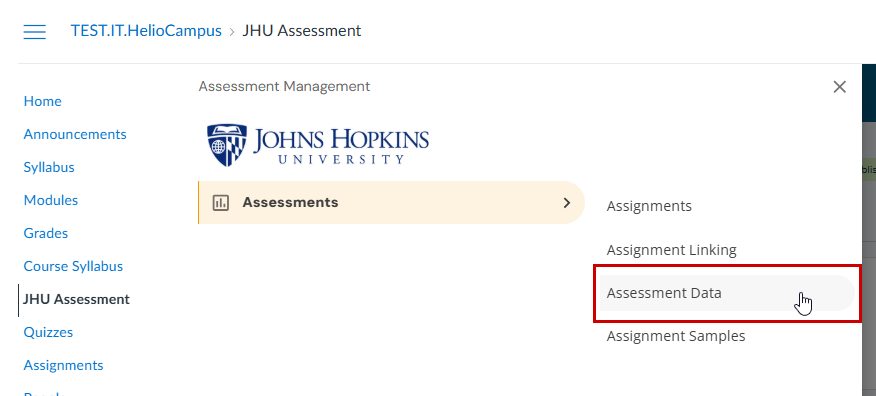Open Syllabus course link
876x396 pixels.
coord(49,167)
